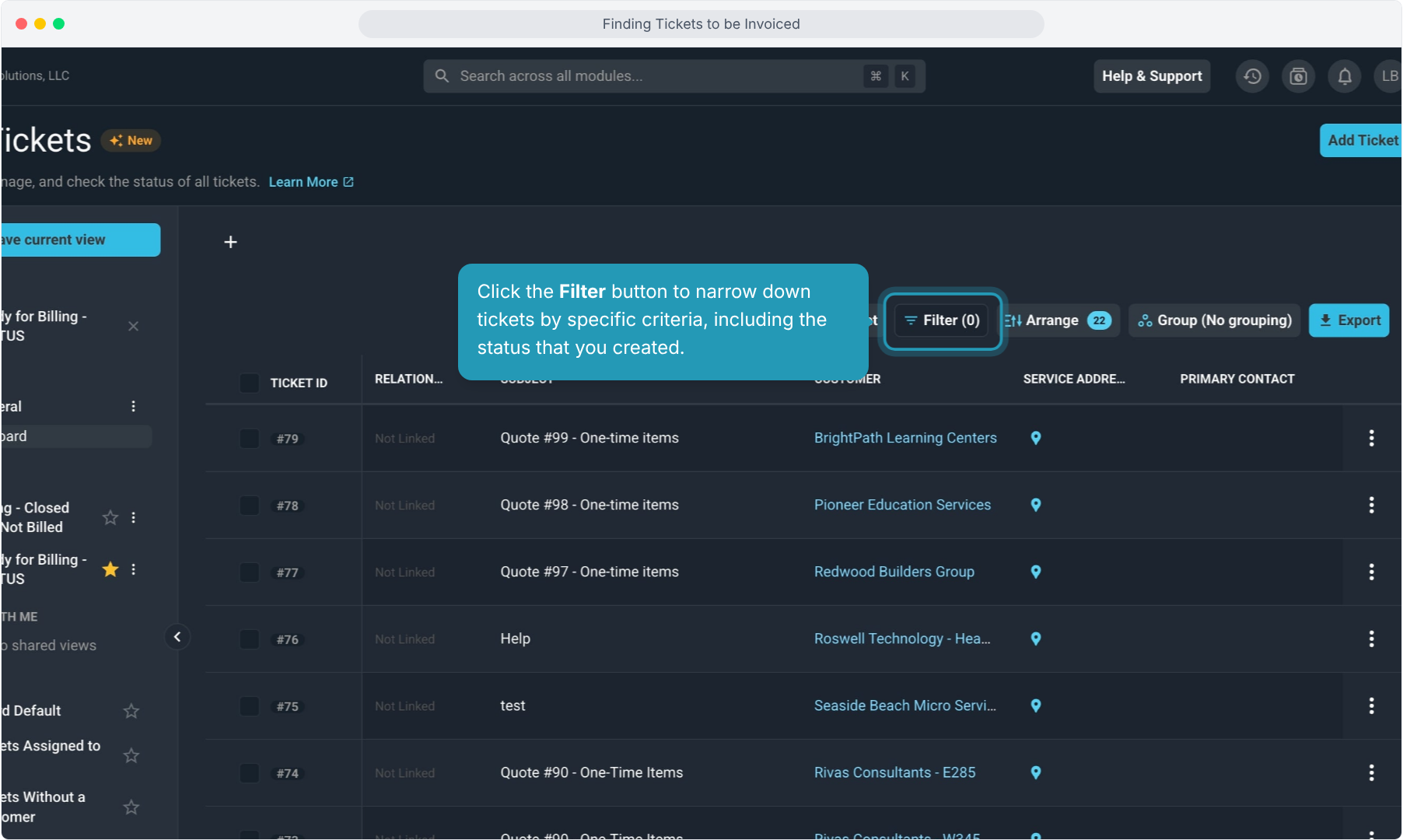Open three-dot menu for ticket #79

click(1371, 438)
